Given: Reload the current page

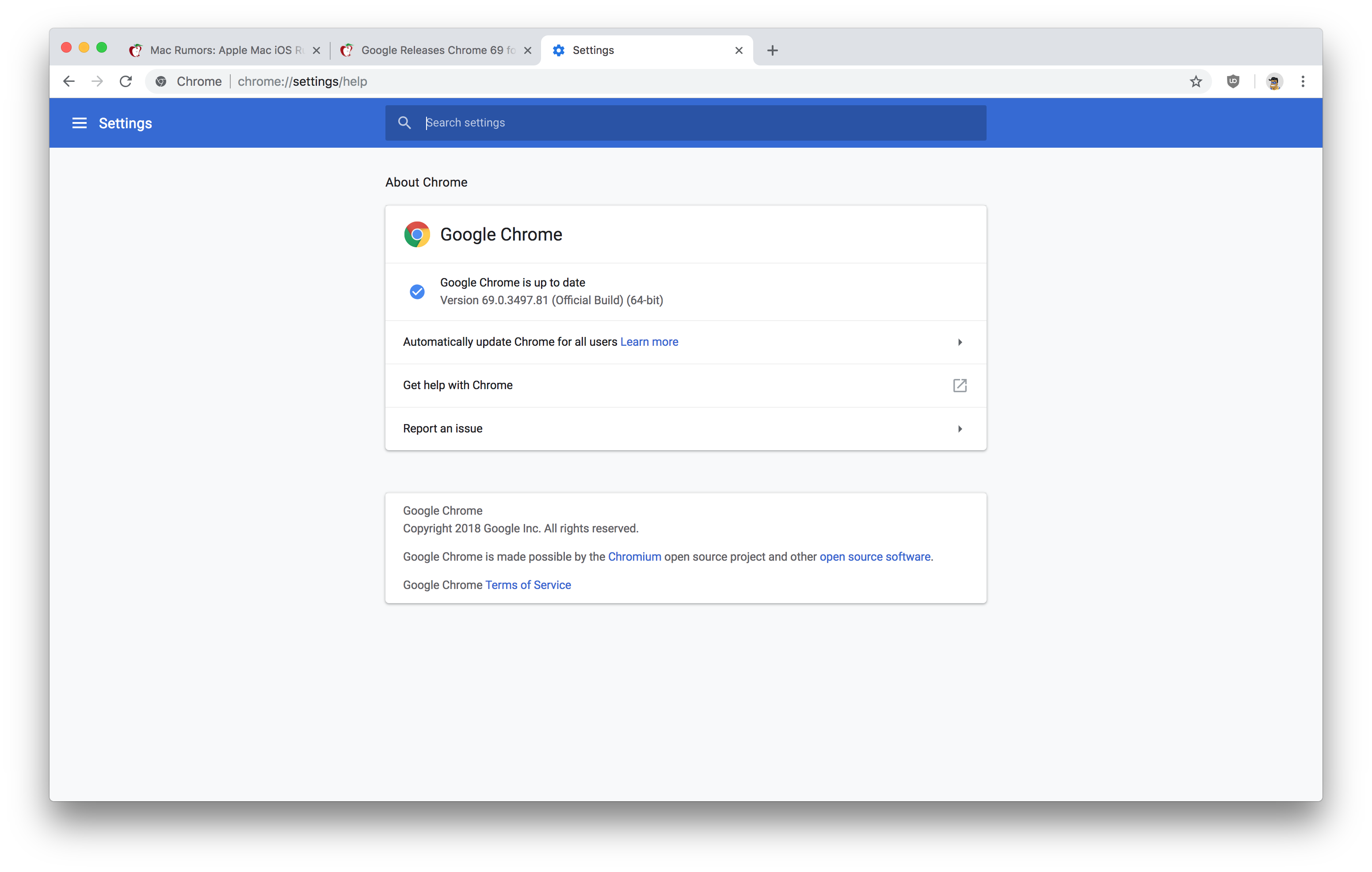Looking at the screenshot, I should pos(126,81).
